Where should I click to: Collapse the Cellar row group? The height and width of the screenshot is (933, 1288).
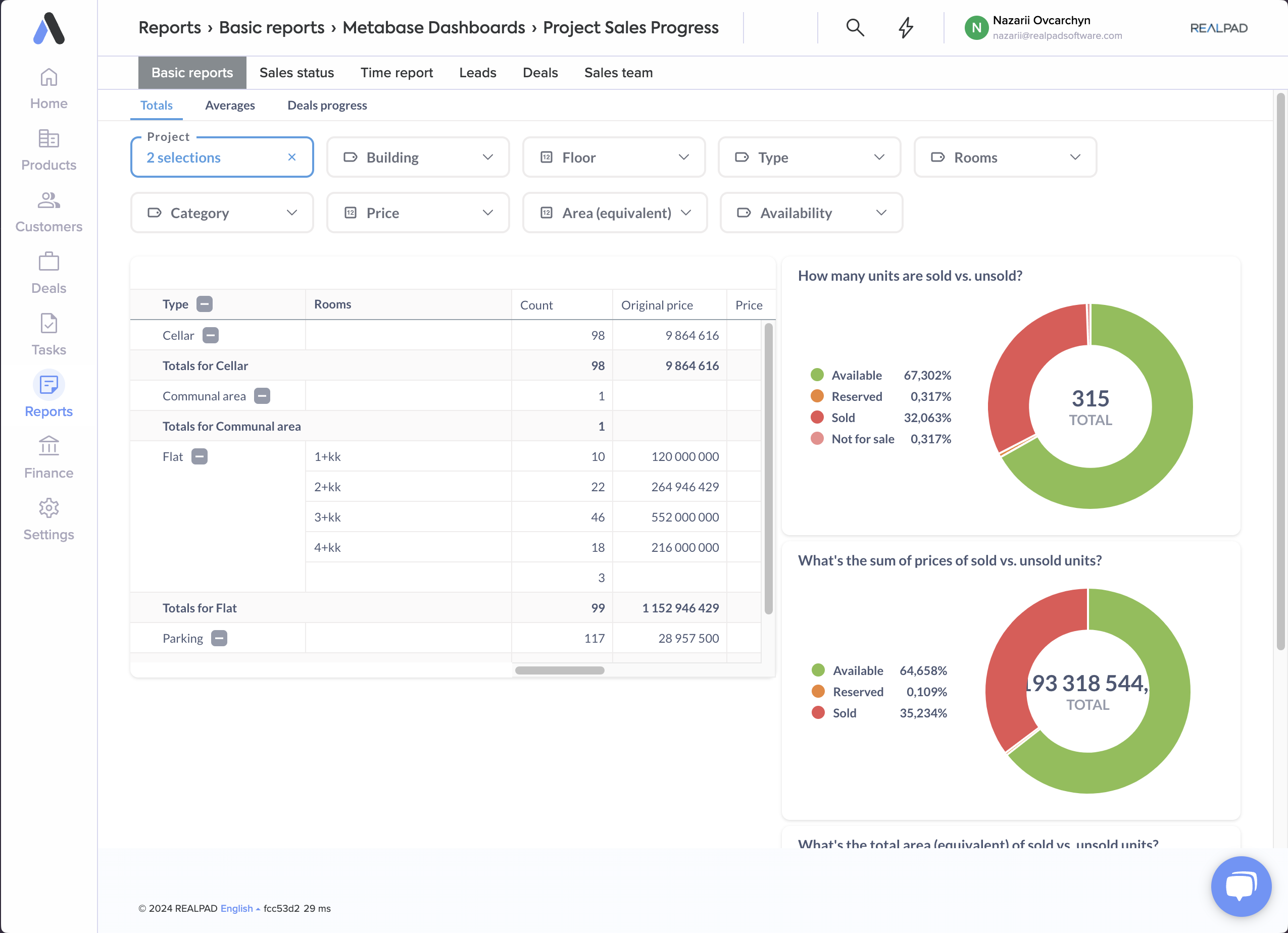211,335
